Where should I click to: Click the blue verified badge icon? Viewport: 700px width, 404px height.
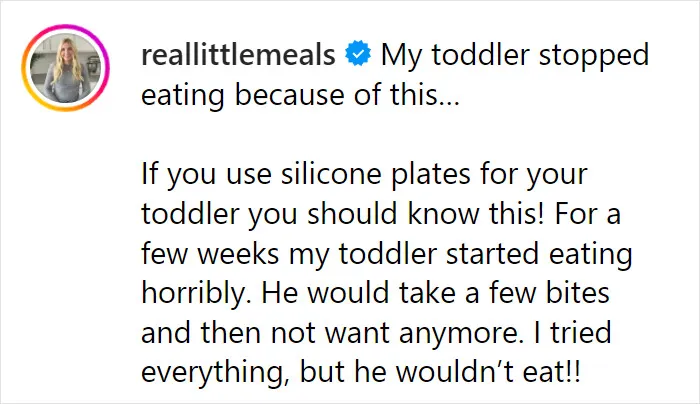(358, 53)
